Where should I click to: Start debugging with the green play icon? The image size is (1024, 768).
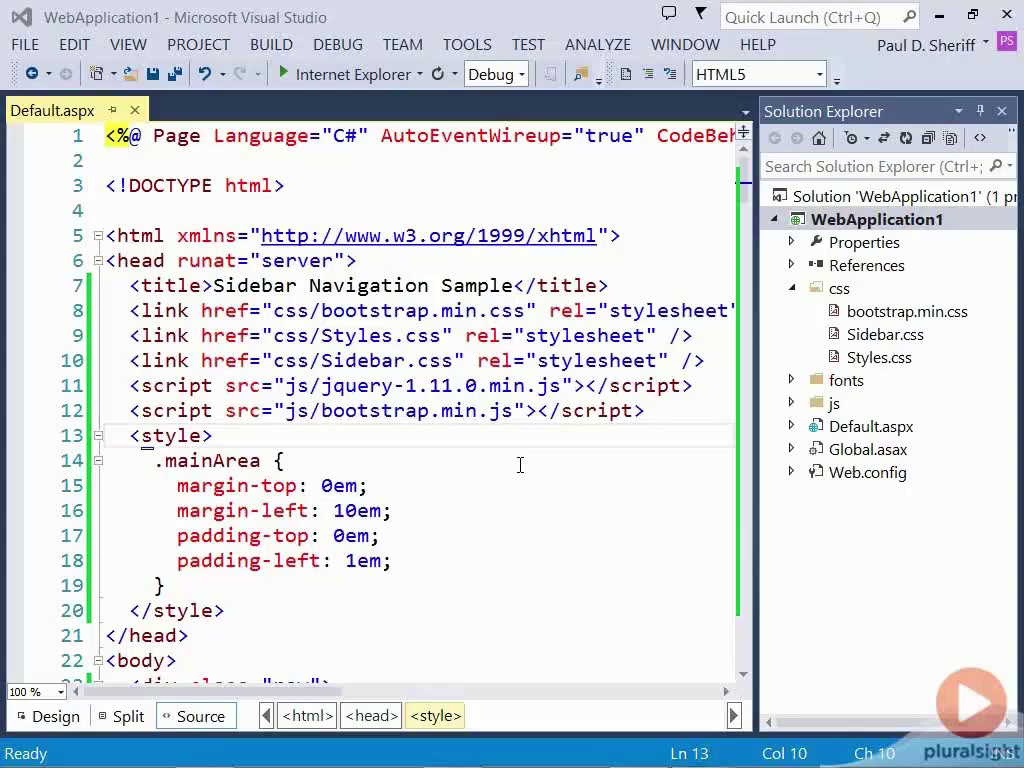pyautogui.click(x=283, y=72)
